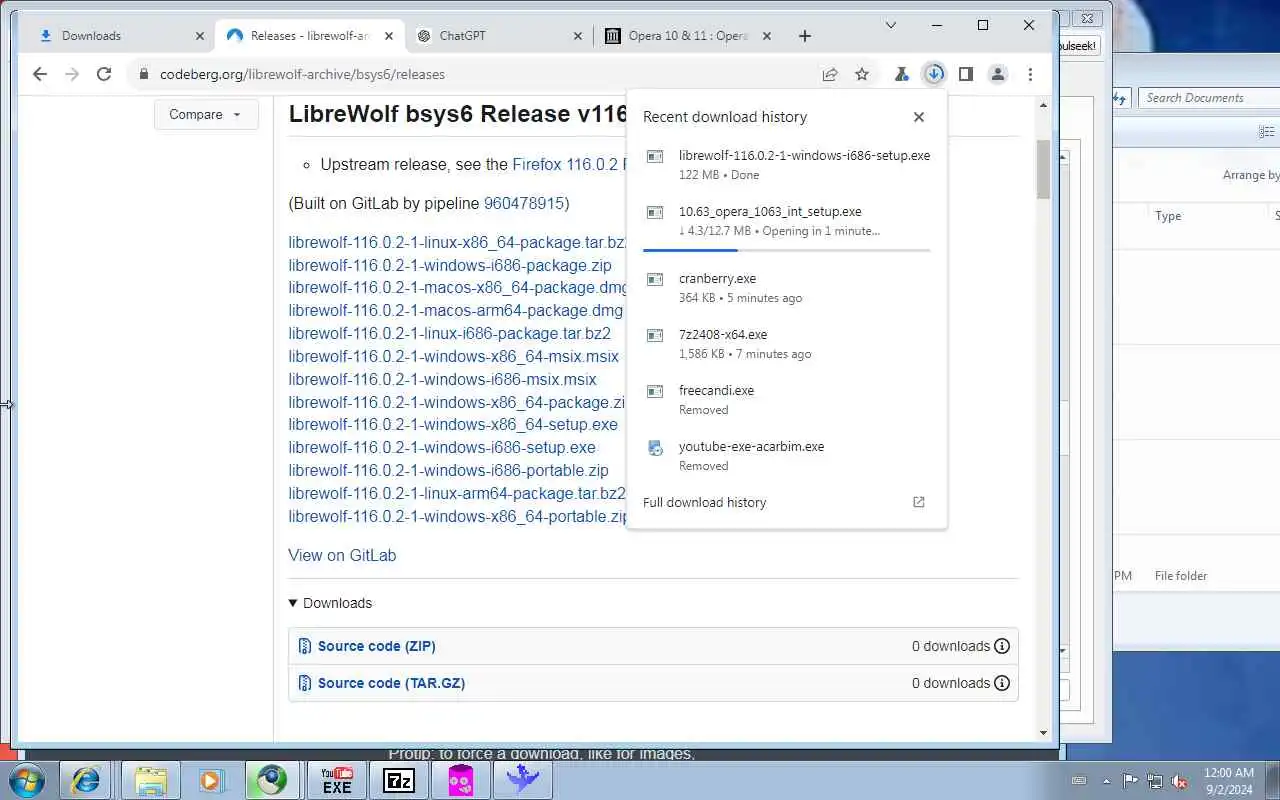Open Windows Explorer folder taskbar icon
The image size is (1280, 800).
point(150,780)
